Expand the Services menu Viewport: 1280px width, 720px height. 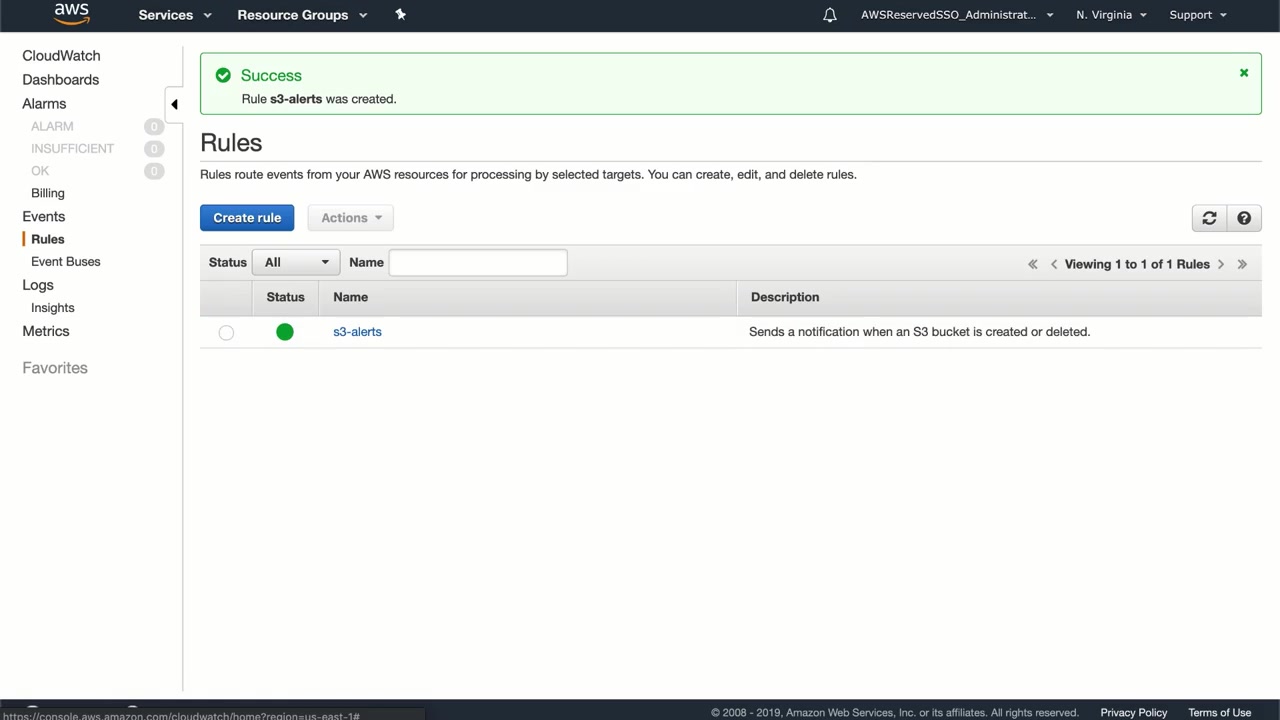175,15
